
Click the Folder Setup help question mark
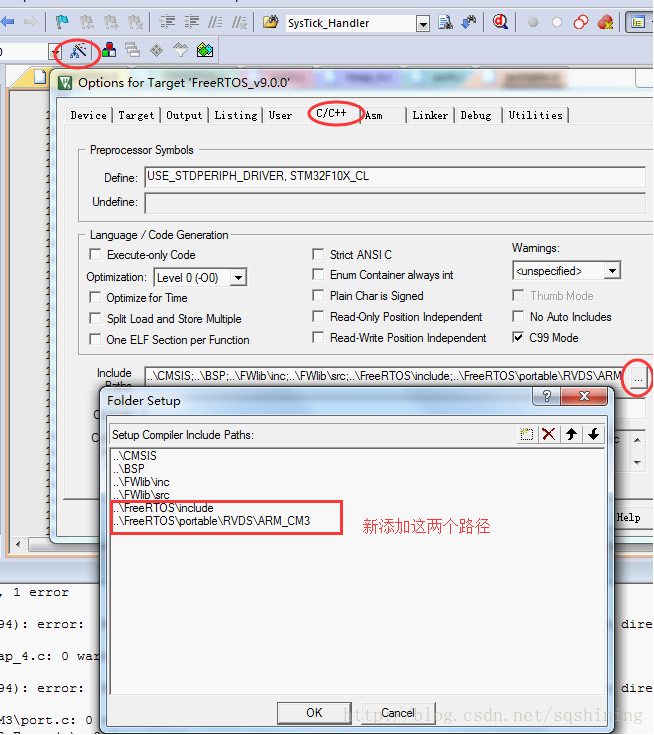click(x=547, y=397)
